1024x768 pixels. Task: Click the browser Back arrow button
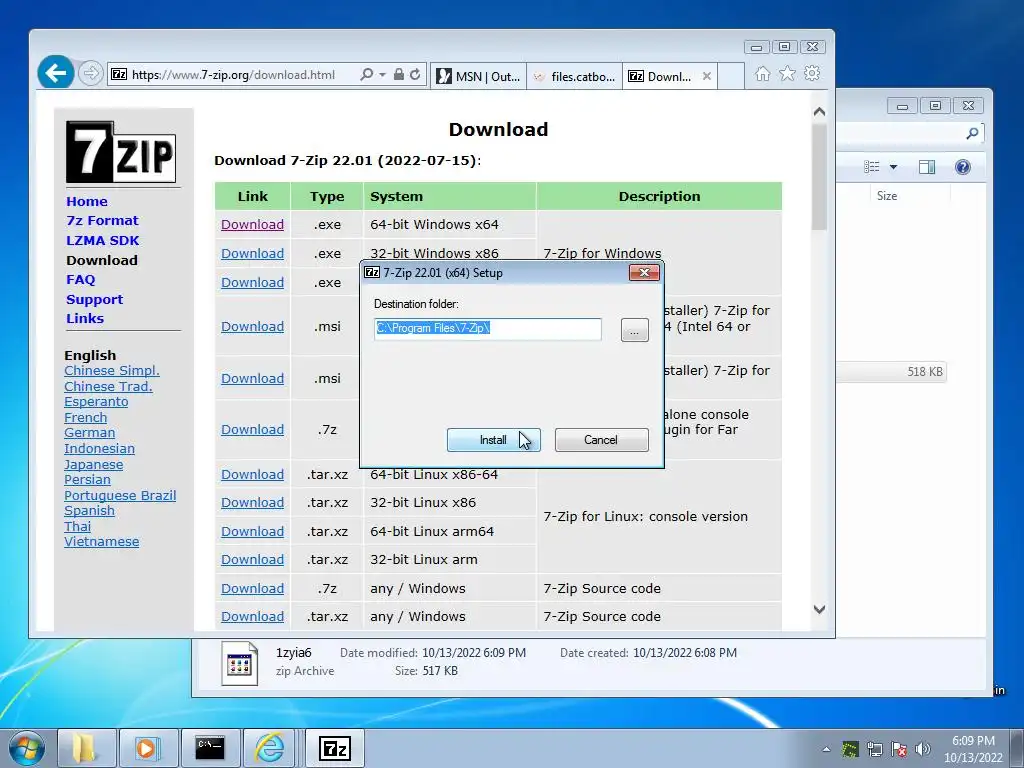56,72
